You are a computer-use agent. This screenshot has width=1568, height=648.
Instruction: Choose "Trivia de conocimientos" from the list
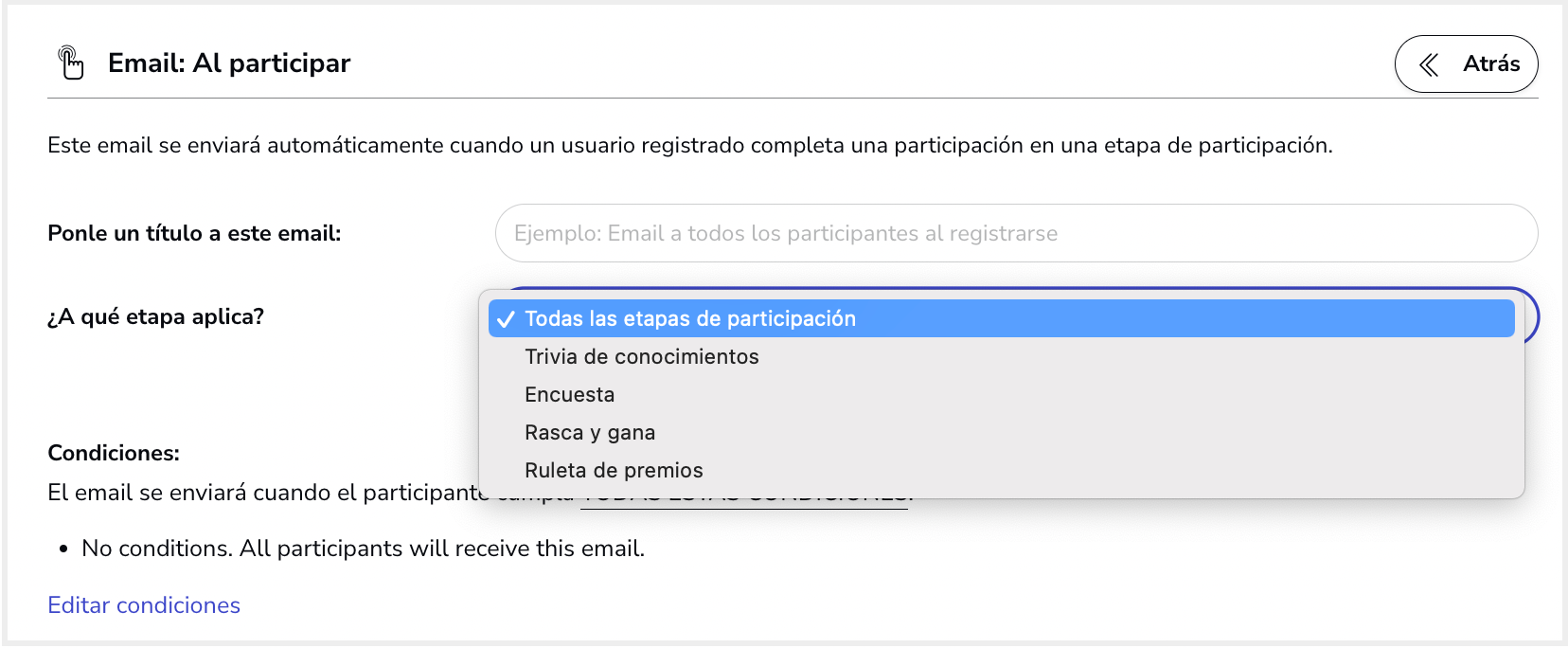pos(1001,356)
